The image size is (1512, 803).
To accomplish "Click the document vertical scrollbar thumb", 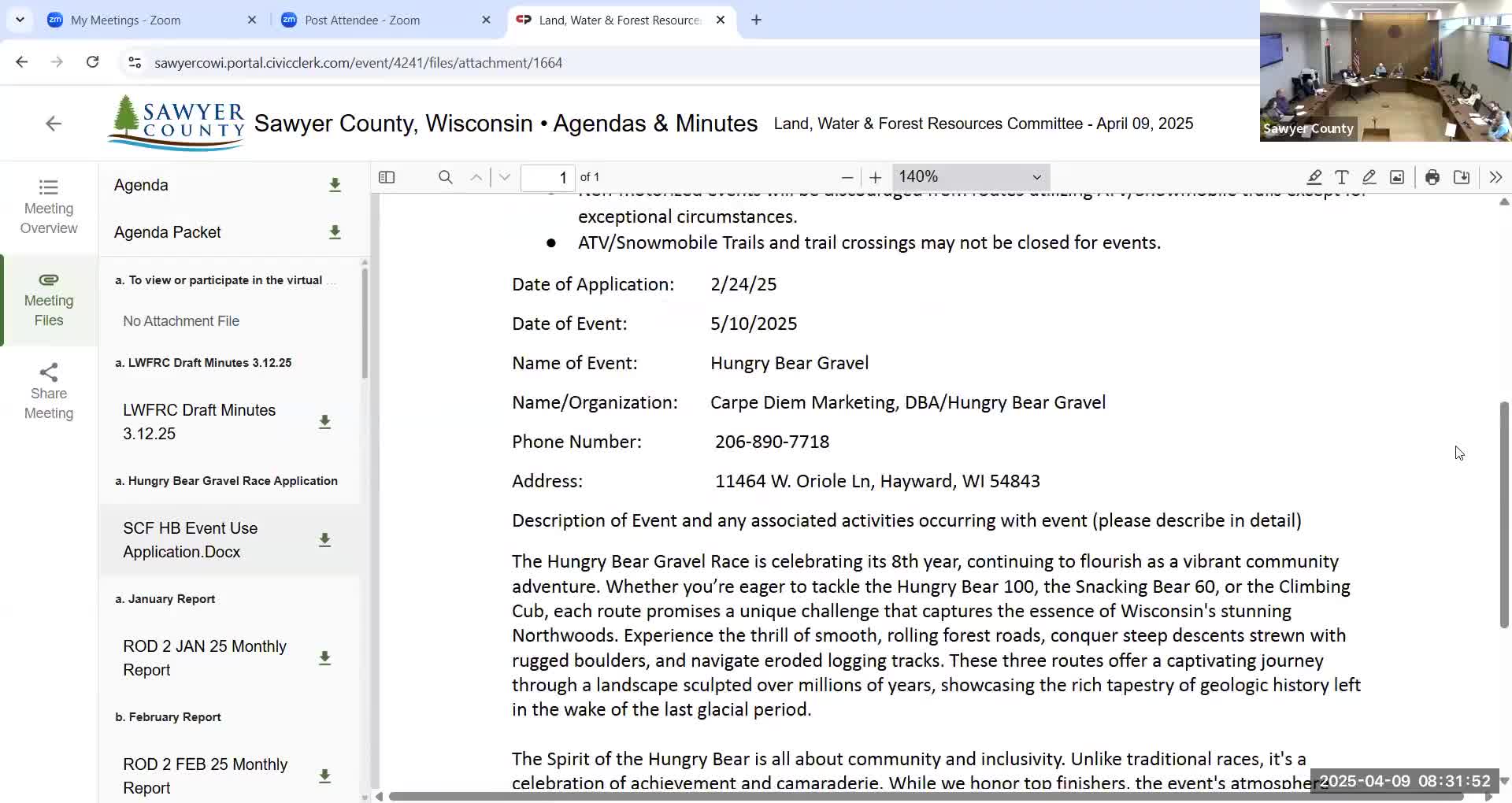I will coord(1504,515).
